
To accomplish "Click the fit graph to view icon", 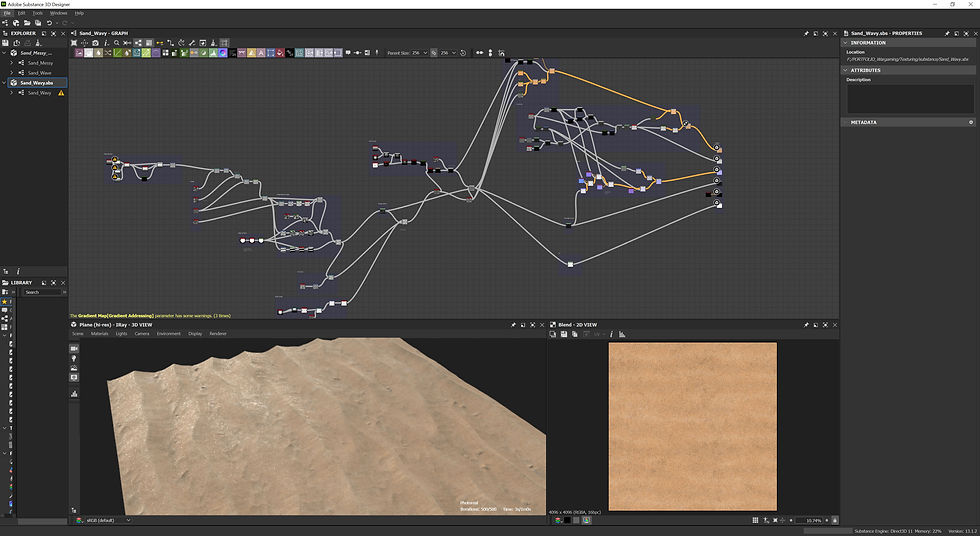I will tap(74, 43).
